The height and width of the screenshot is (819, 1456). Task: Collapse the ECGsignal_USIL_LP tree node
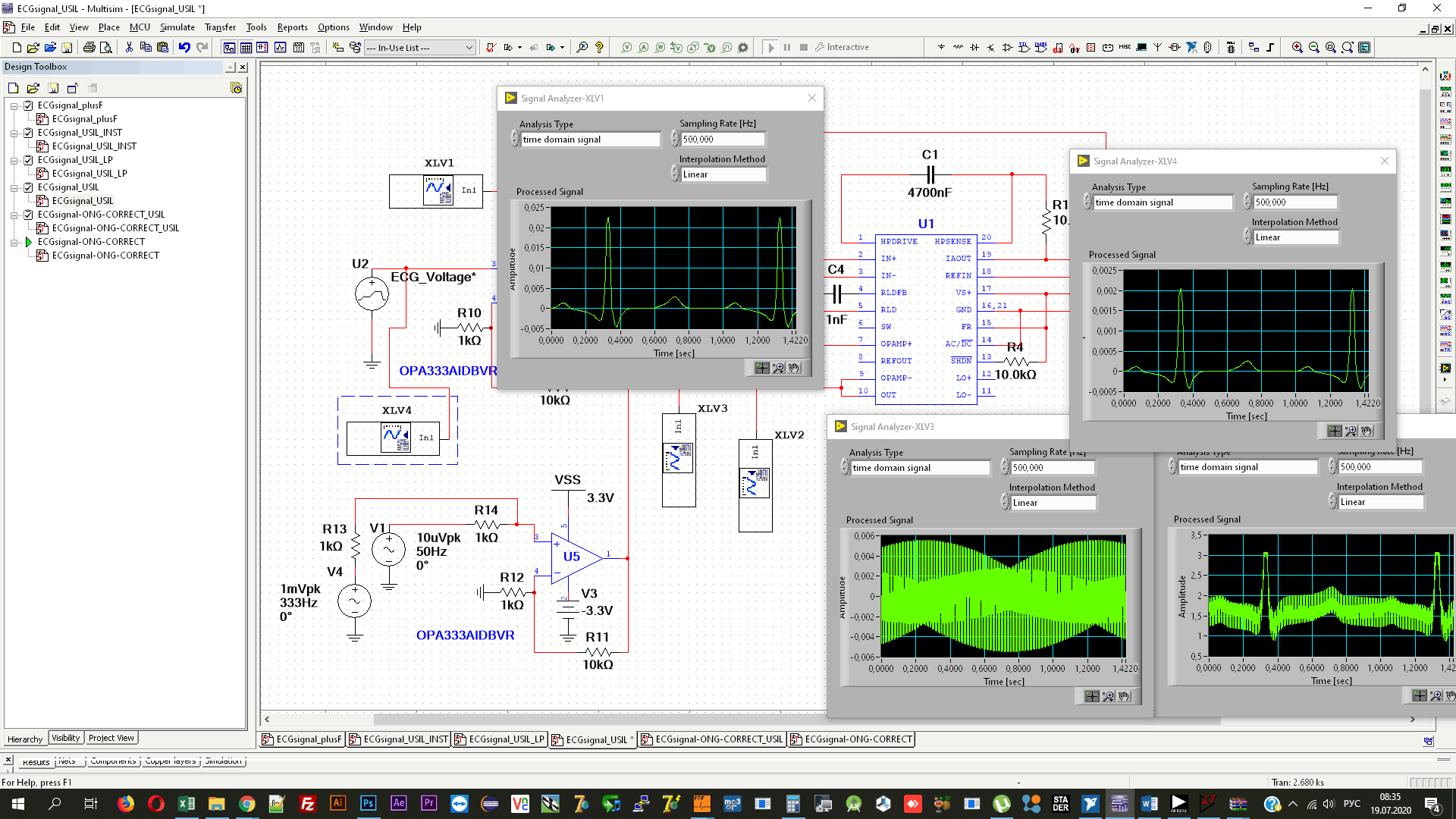14,160
